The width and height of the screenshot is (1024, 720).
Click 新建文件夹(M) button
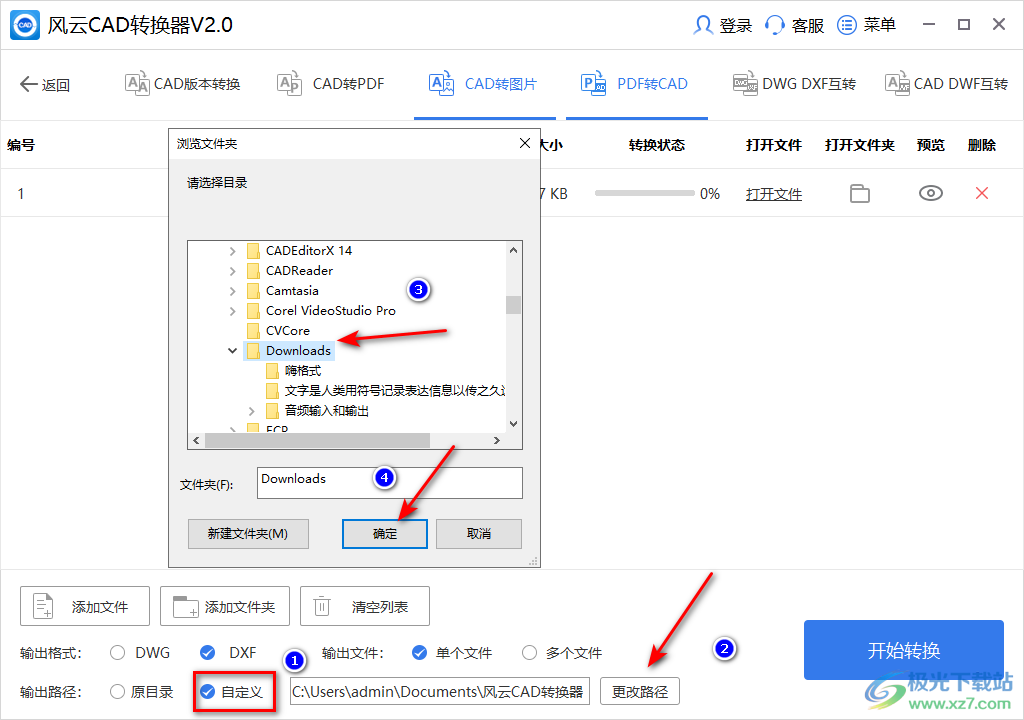(x=248, y=534)
